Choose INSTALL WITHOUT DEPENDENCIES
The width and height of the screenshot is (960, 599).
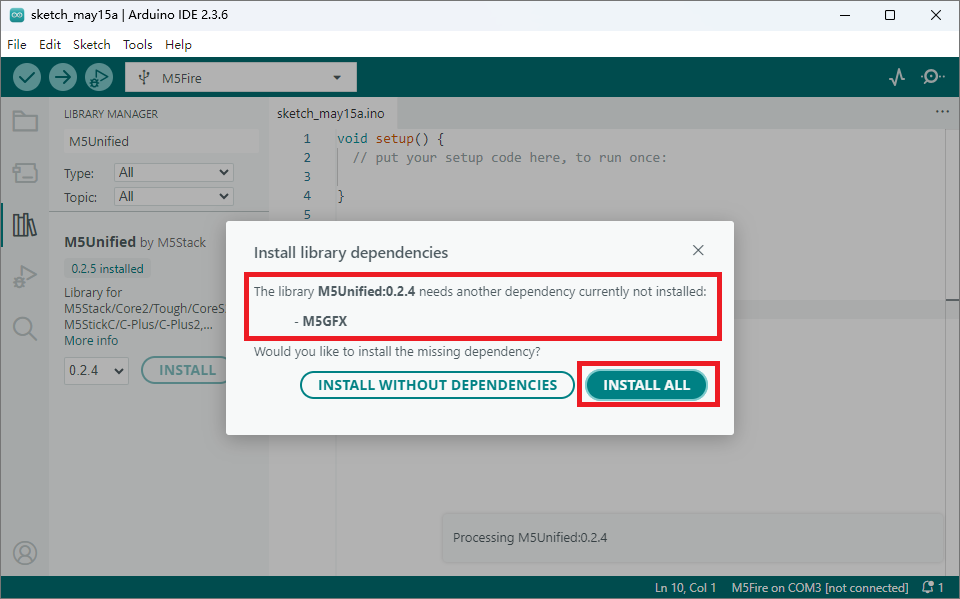[x=437, y=385]
